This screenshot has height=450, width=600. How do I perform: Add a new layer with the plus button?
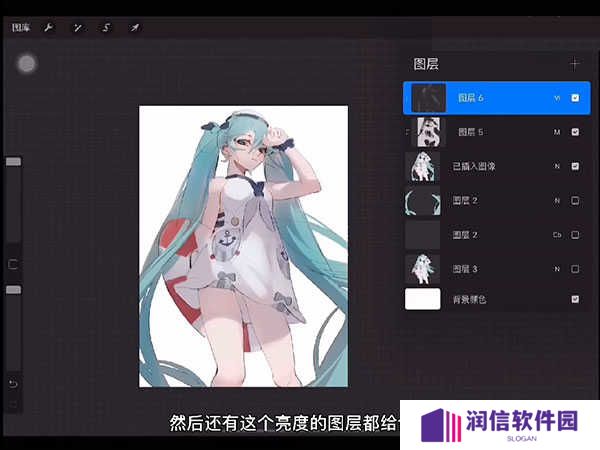574,64
